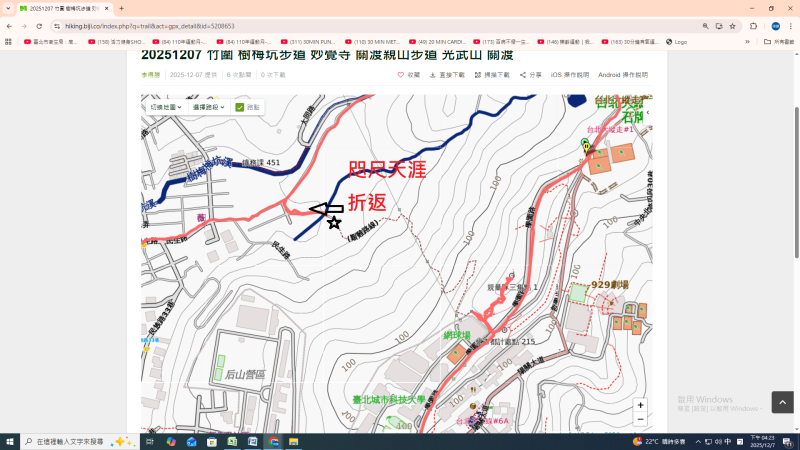Open Android 操作說明 link
The height and width of the screenshot is (450, 800).
coord(622,75)
